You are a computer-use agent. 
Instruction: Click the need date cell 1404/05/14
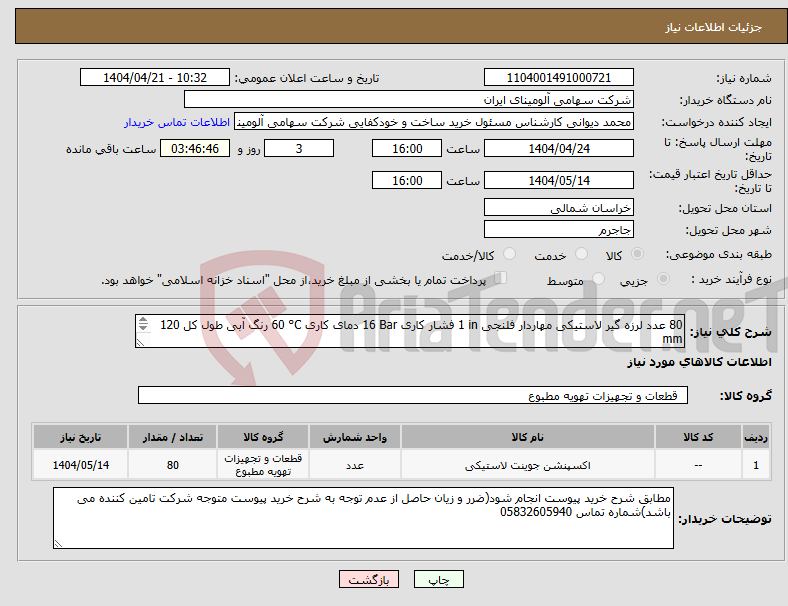pos(80,465)
